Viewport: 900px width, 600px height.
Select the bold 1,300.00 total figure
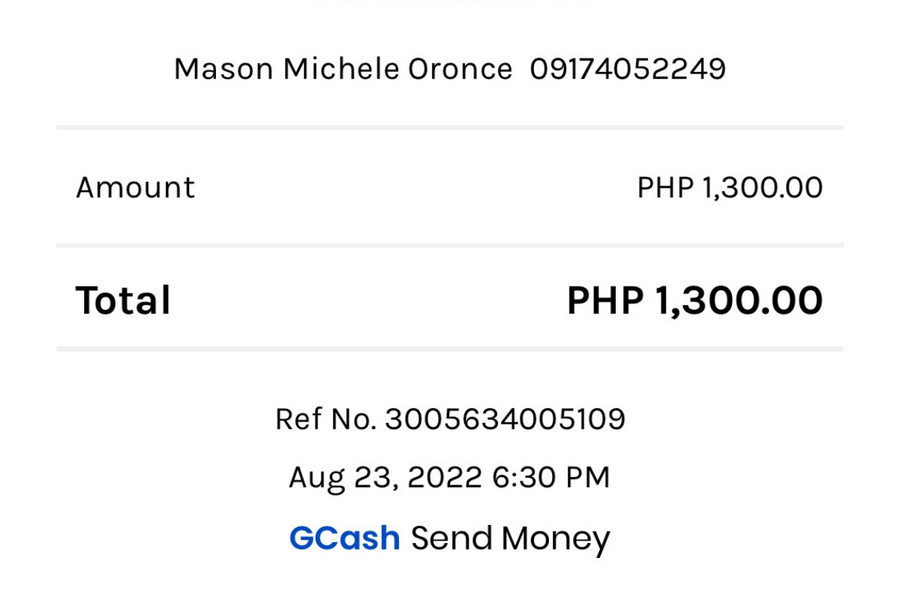click(739, 300)
